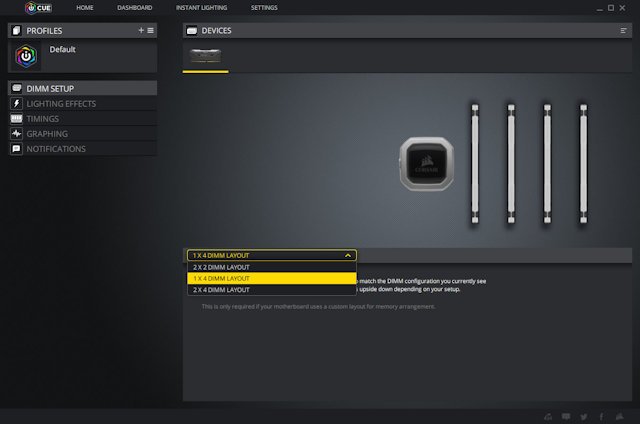Viewport: 640px width, 424px height.
Task: Open the Devices panel options menu icon
Action: pyautogui.click(x=623, y=31)
